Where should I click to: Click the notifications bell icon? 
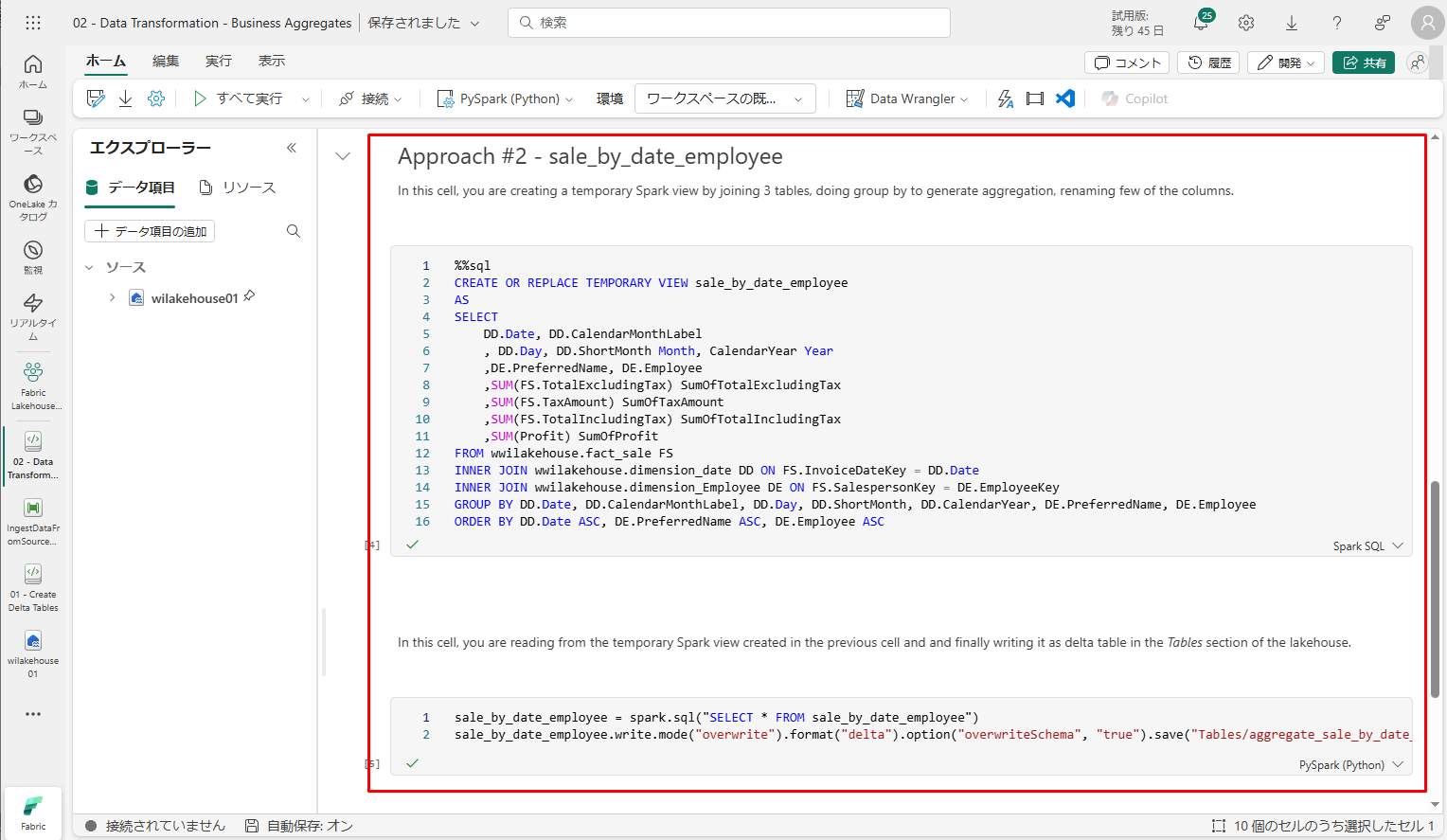(1200, 24)
